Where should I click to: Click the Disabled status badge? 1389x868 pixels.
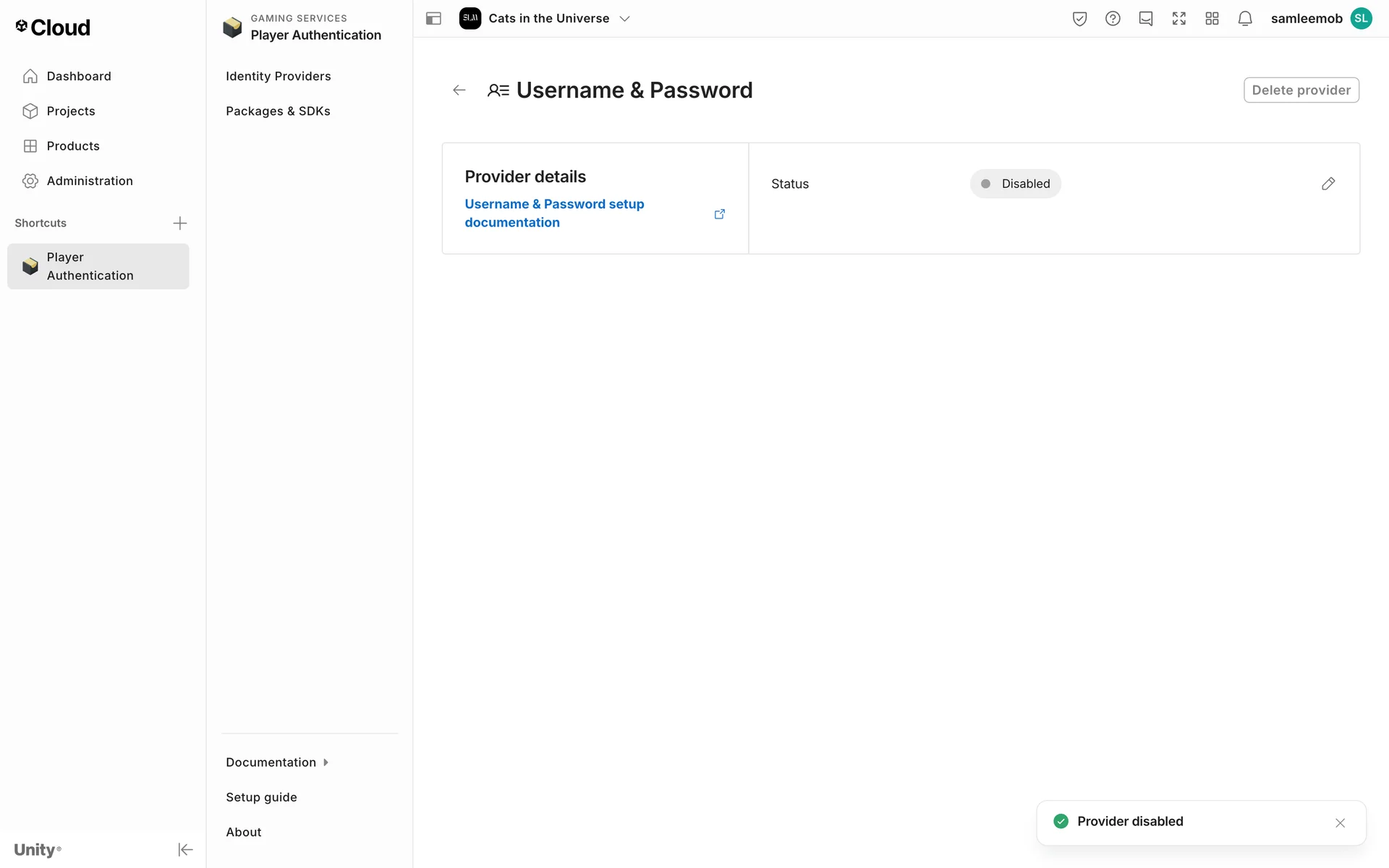(x=1015, y=184)
